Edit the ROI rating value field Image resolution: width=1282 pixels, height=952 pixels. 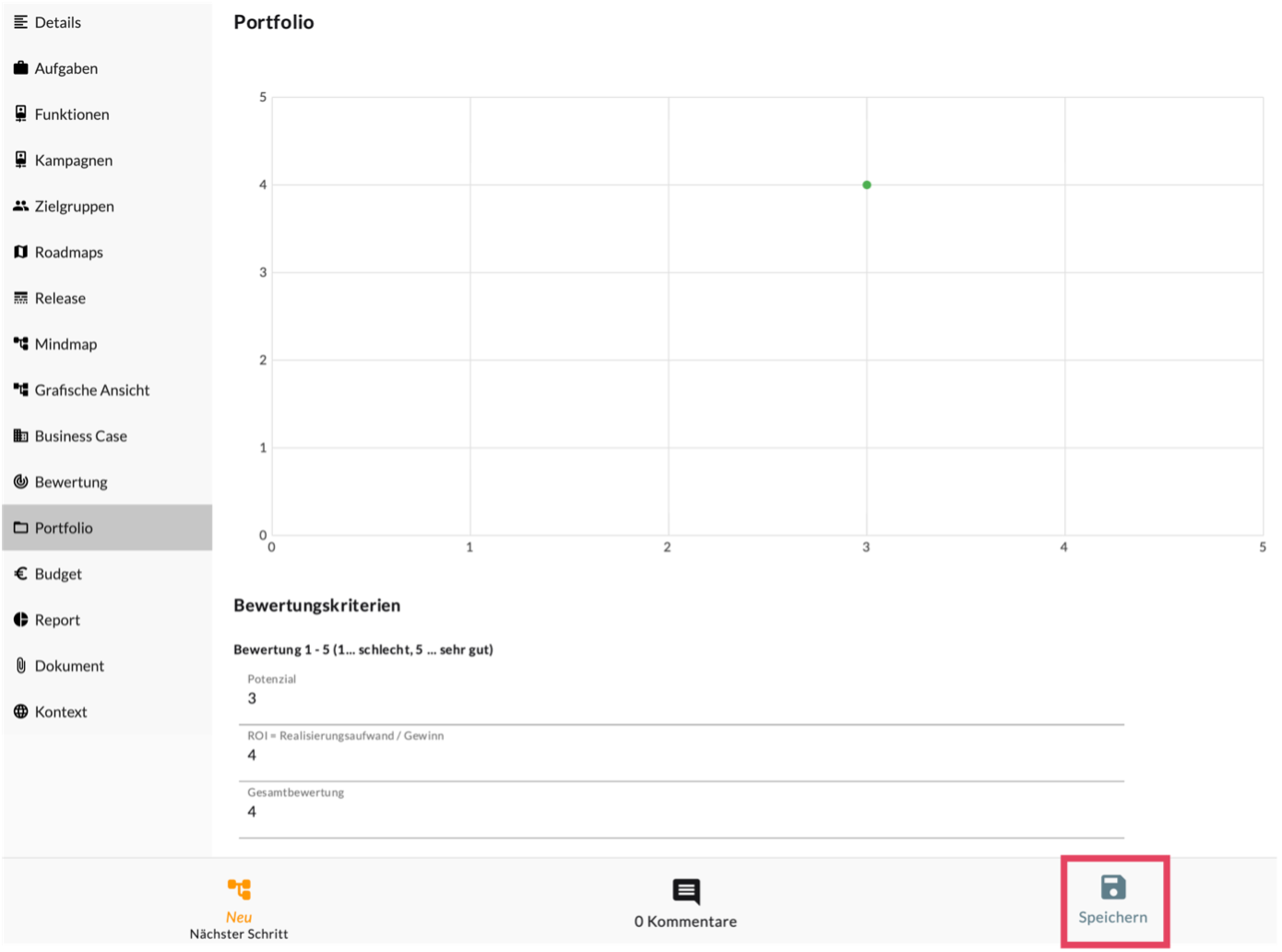[681, 756]
